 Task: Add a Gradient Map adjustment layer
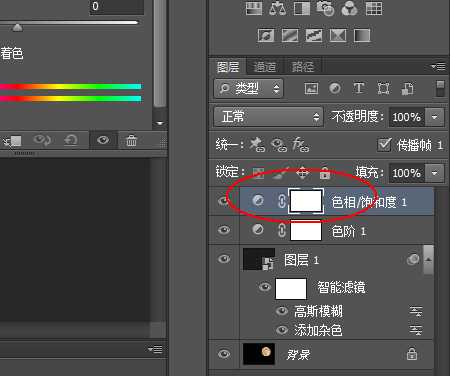(362, 35)
